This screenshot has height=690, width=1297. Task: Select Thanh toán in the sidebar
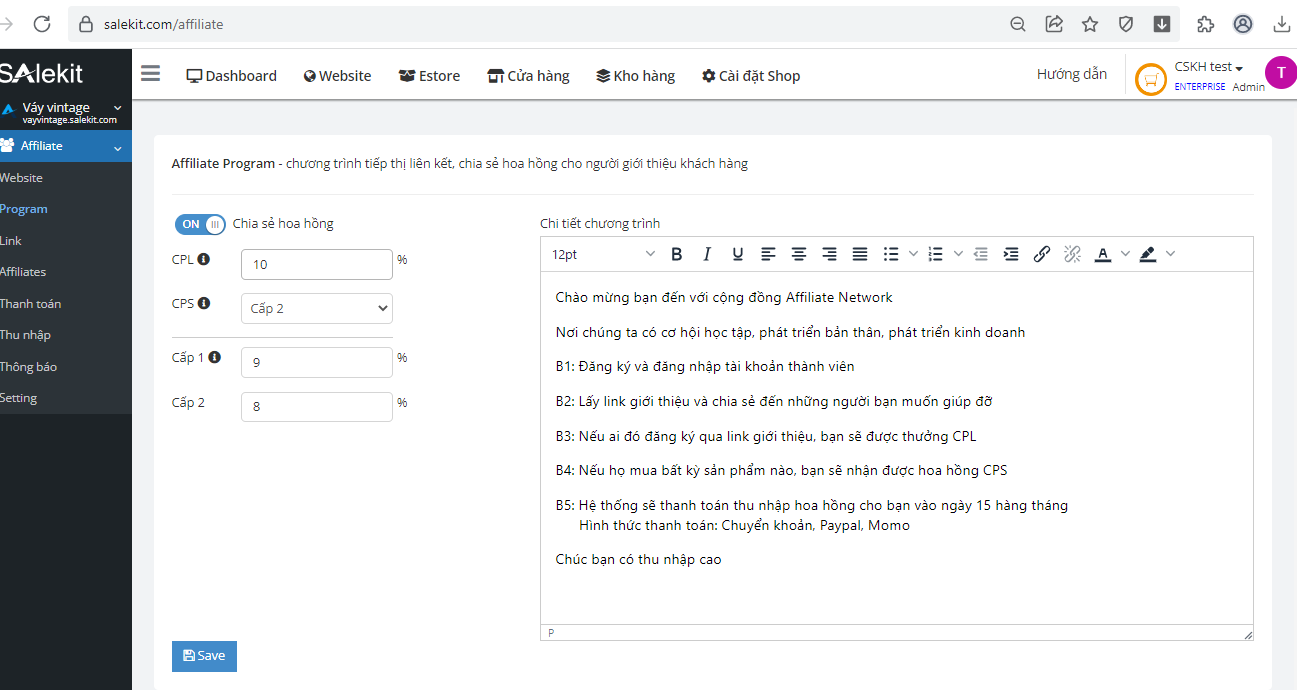(x=31, y=303)
